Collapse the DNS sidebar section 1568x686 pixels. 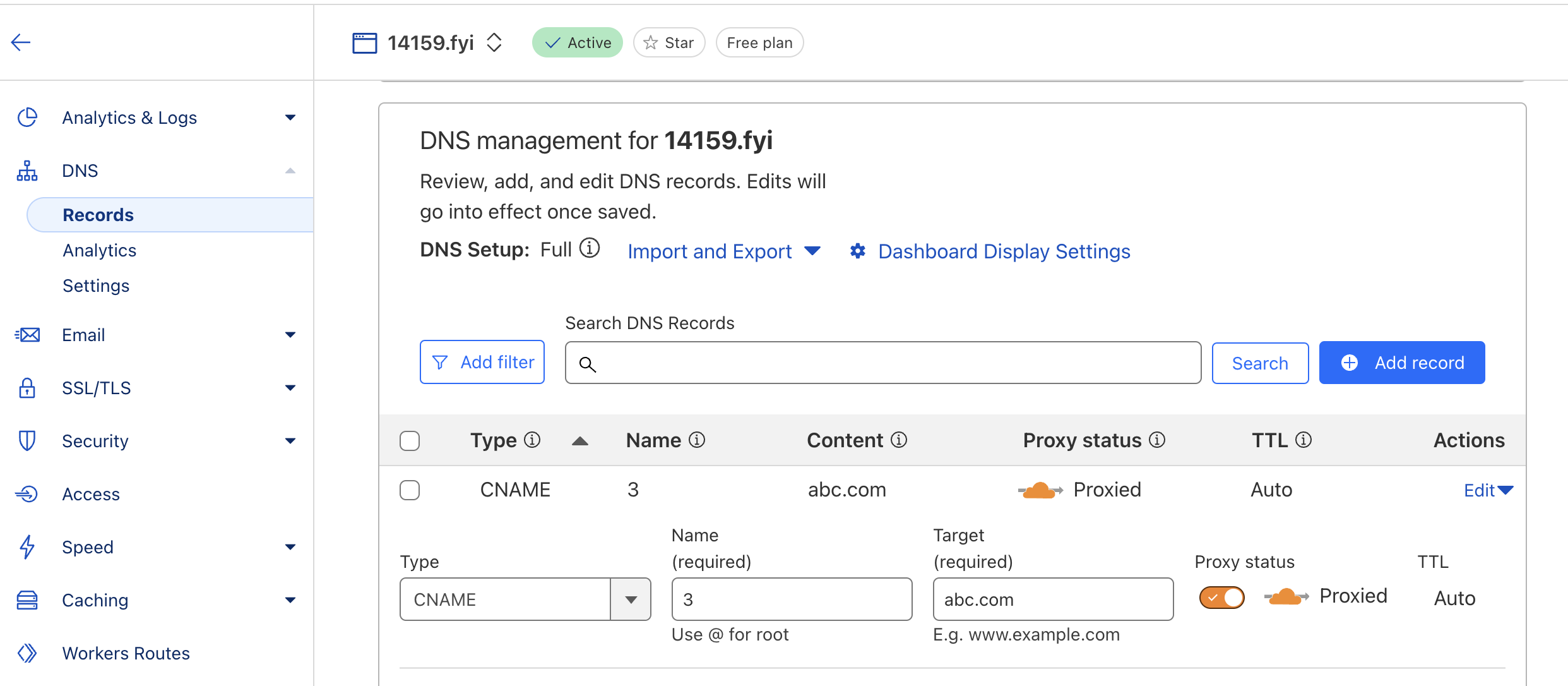[290, 171]
